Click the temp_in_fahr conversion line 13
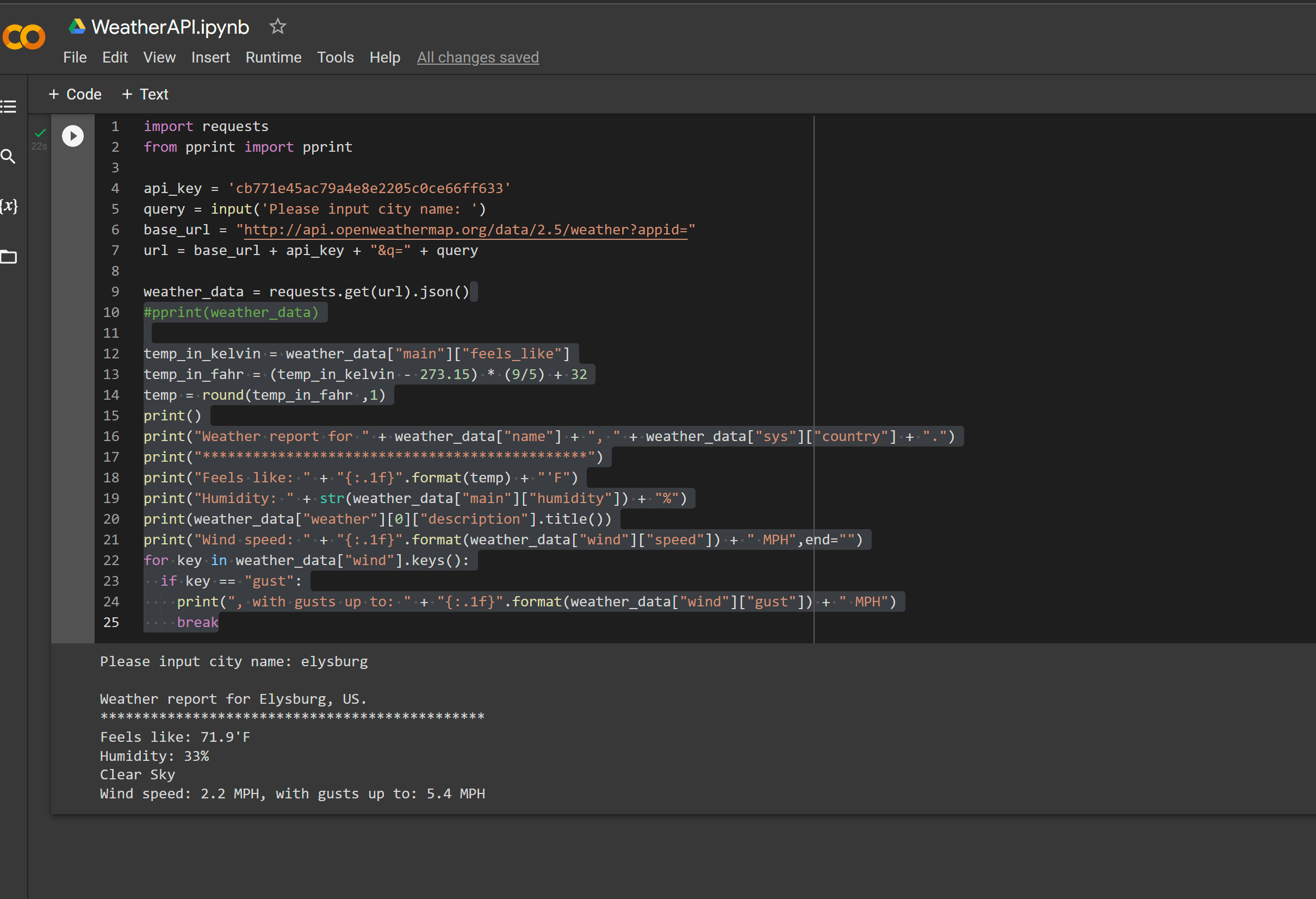The height and width of the screenshot is (899, 1316). (366, 374)
